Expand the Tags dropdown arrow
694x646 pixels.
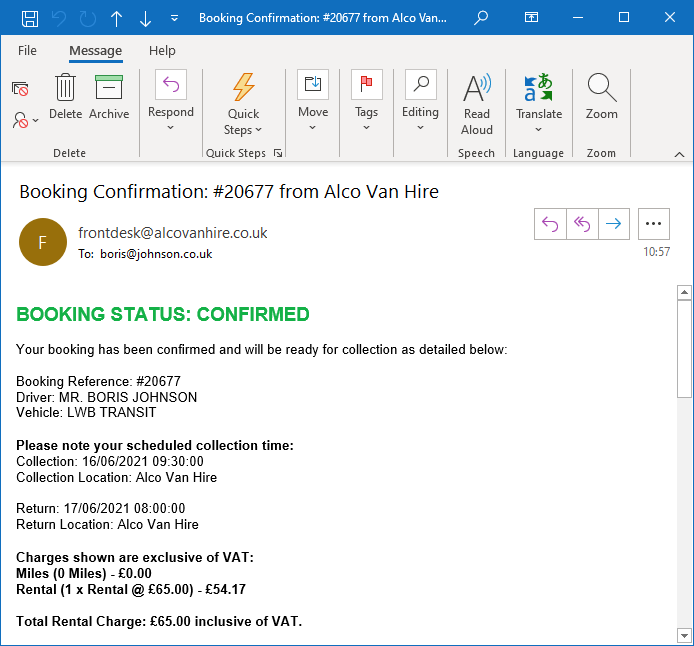[x=366, y=128]
